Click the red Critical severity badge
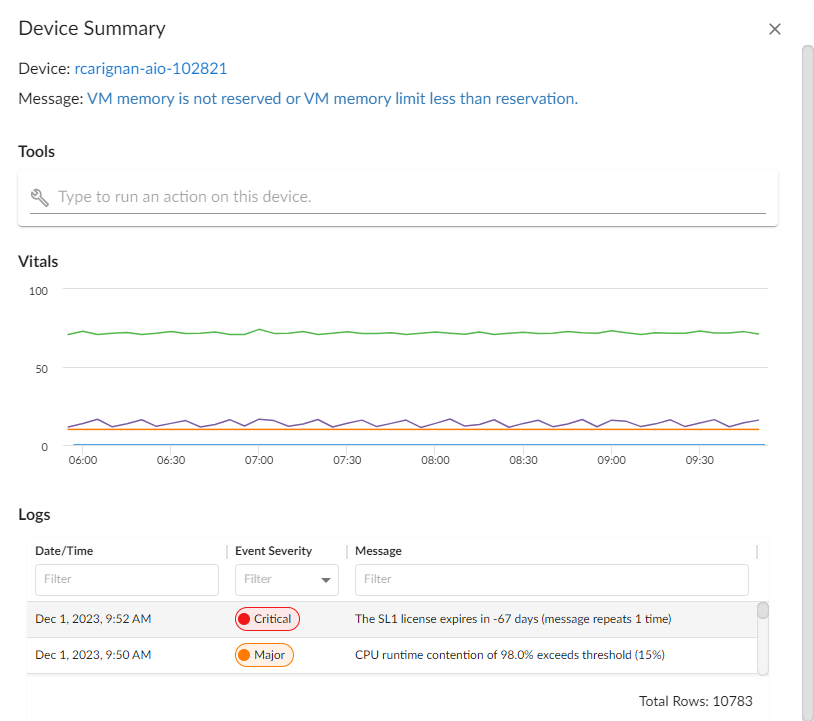Screen dimensions: 814x721 267,619
